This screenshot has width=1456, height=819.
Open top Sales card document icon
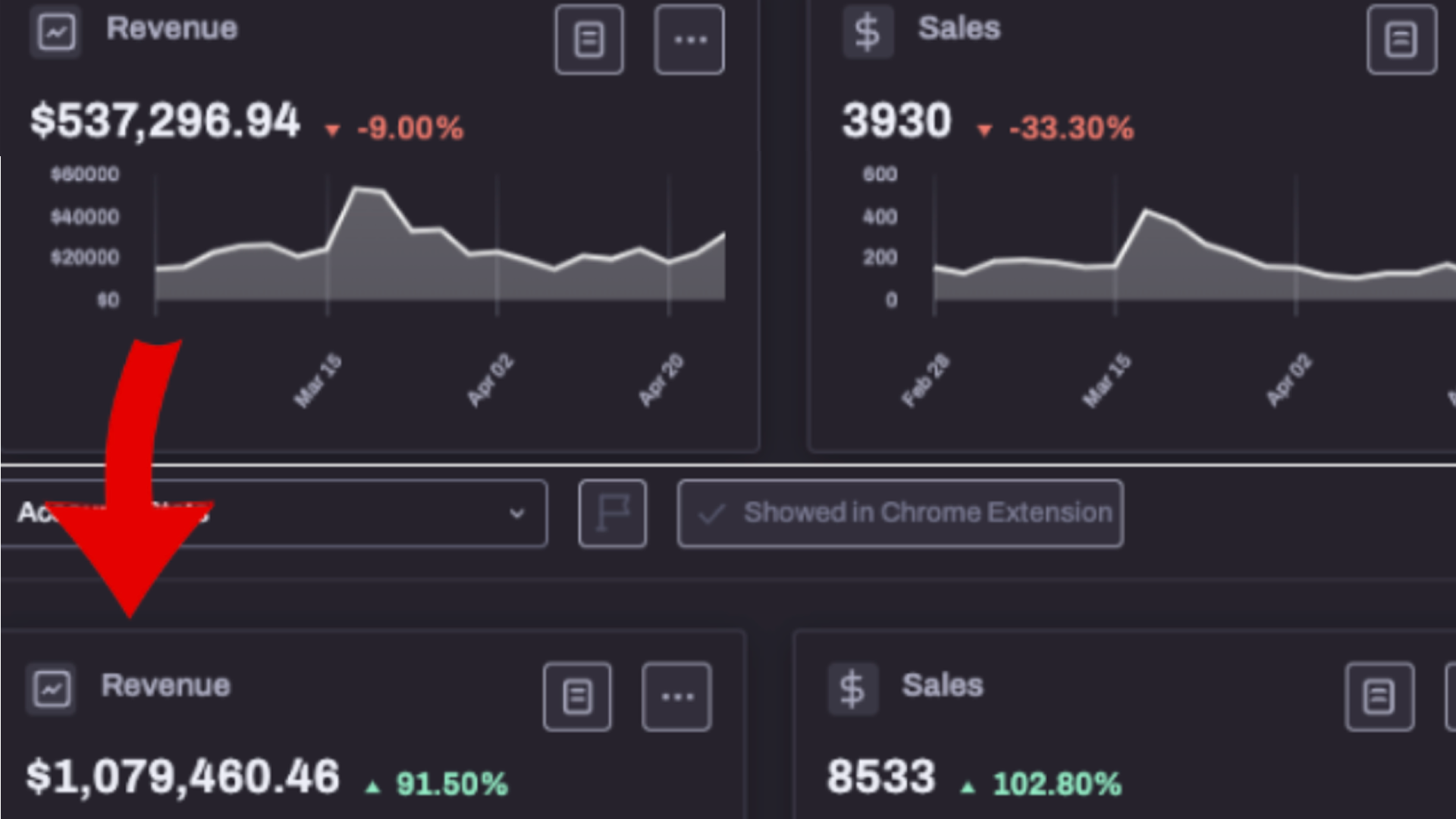point(1401,39)
